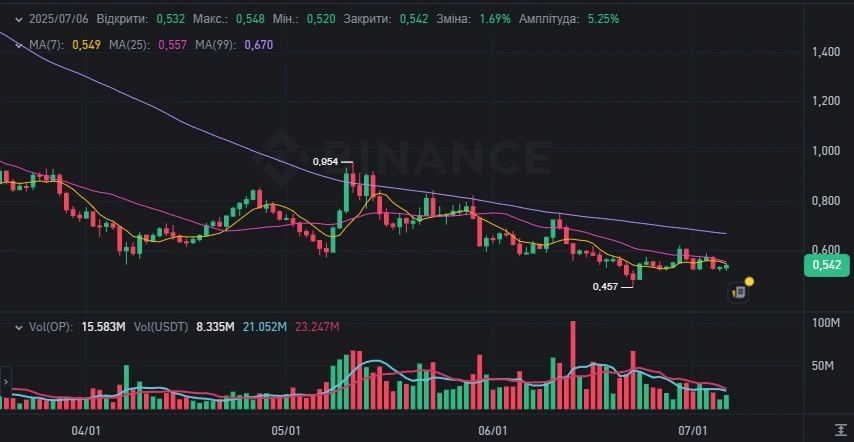The width and height of the screenshot is (854, 442).
Task: Select the MA(7) indicator label
Action: (47, 45)
